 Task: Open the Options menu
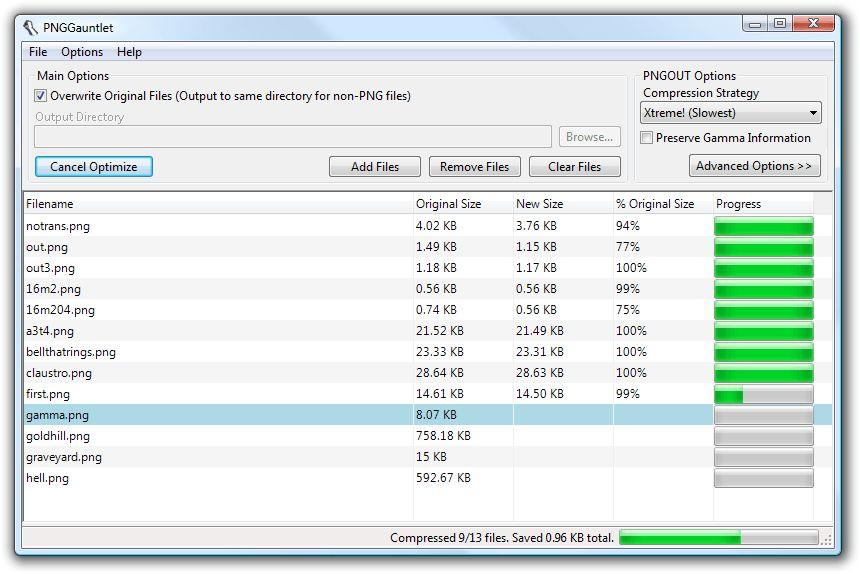(82, 52)
